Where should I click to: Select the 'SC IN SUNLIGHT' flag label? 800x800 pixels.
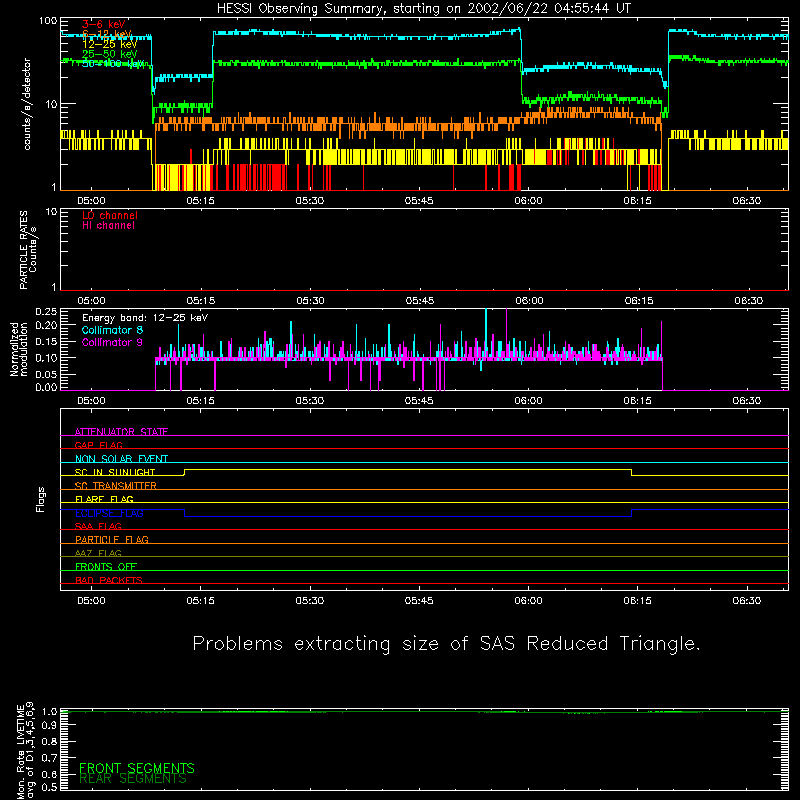tap(115, 472)
